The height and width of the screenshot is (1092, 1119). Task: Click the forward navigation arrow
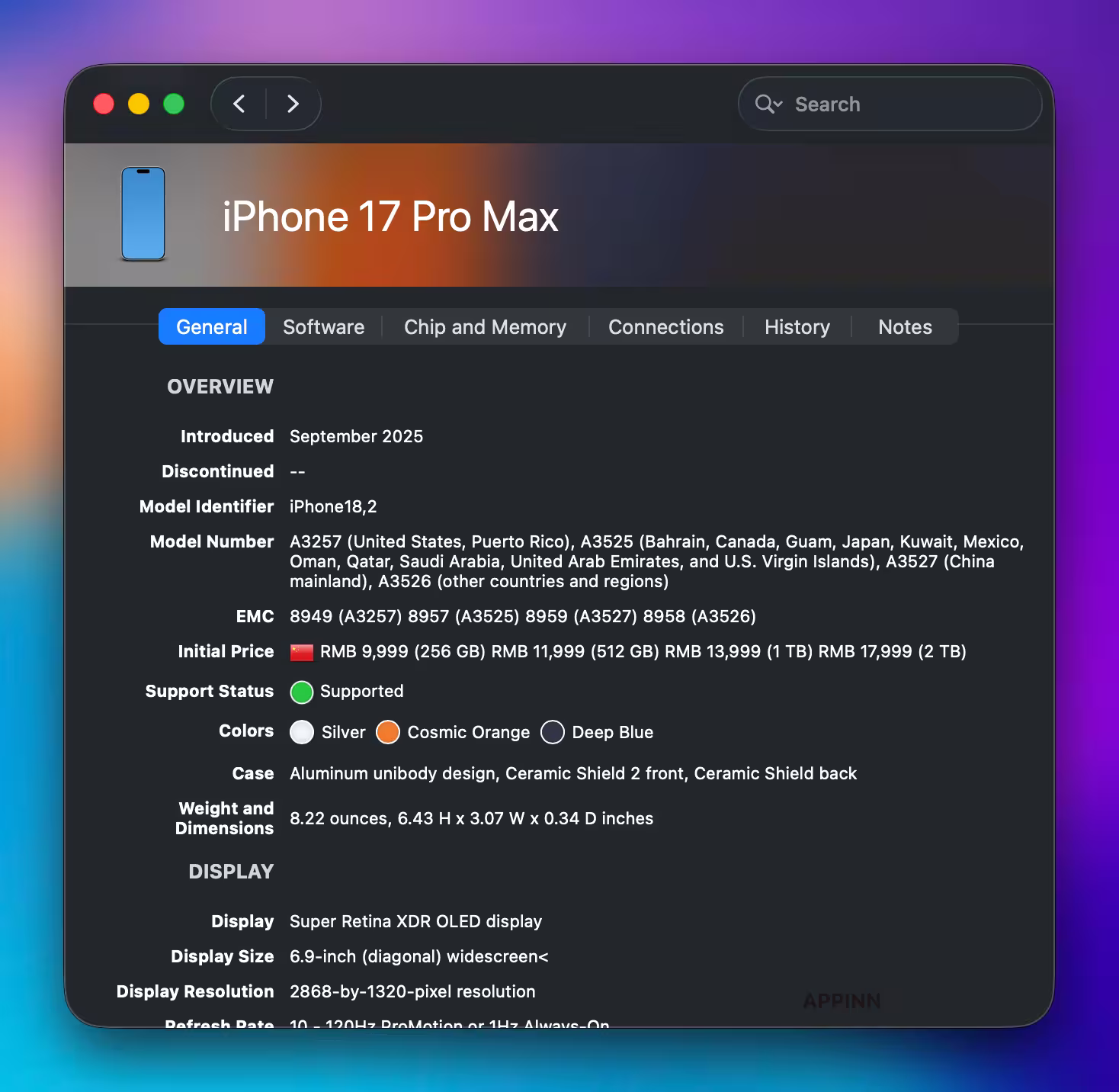click(293, 104)
